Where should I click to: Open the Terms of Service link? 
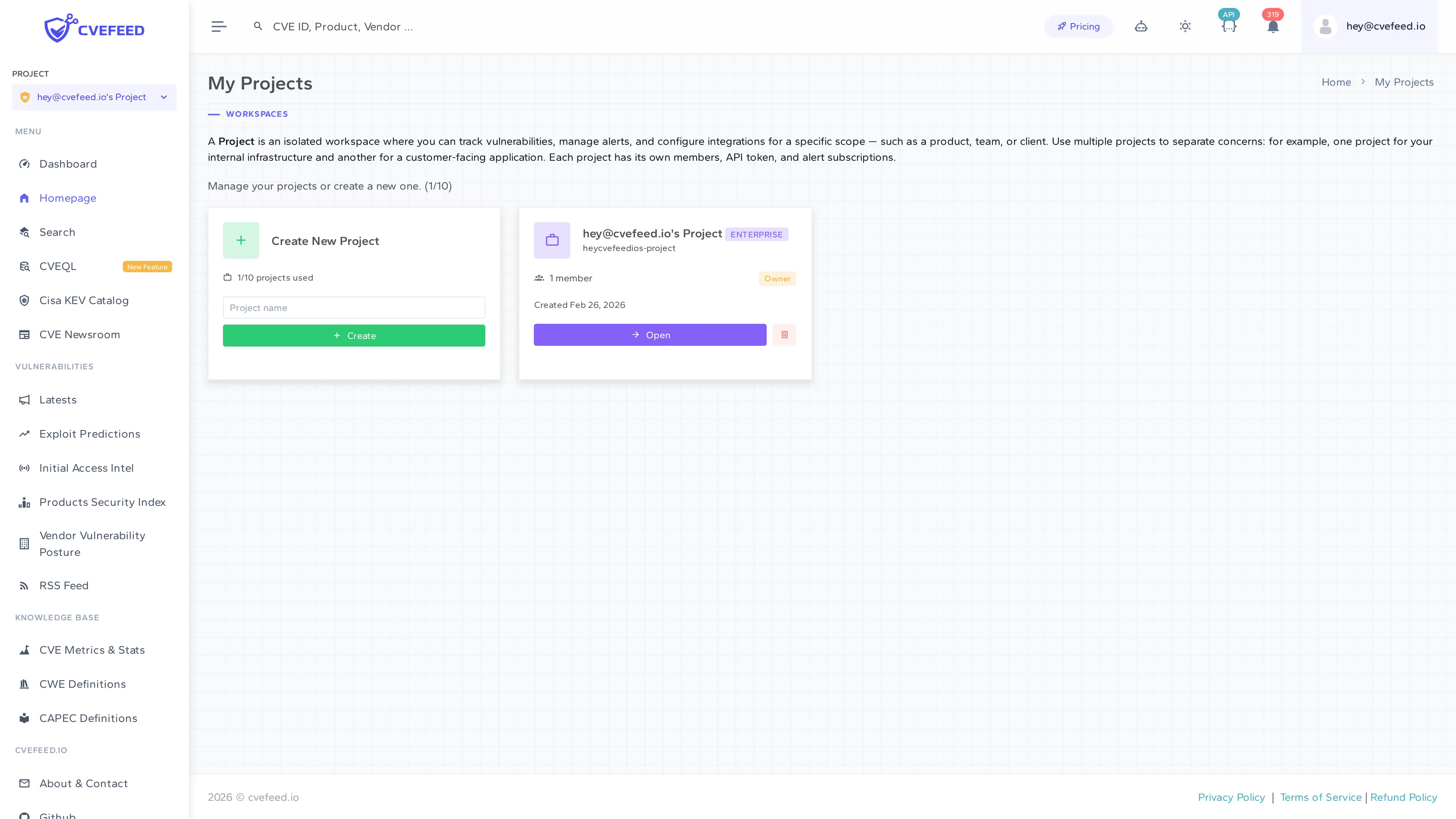pos(1321,797)
